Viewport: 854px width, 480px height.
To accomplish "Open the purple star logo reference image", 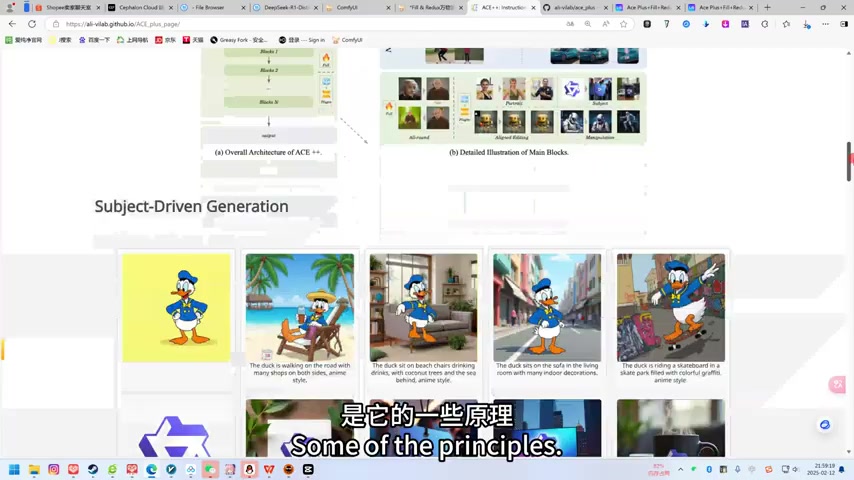I will click(174, 436).
